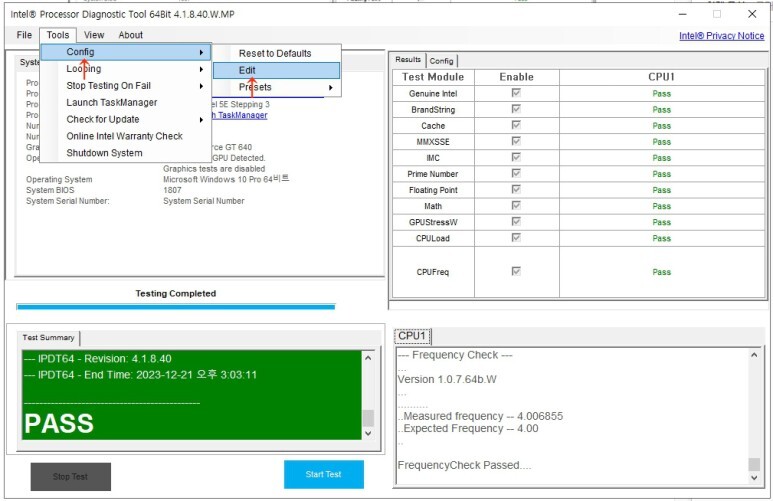The height and width of the screenshot is (501, 773).
Task: Open the View menu
Action: [x=94, y=35]
